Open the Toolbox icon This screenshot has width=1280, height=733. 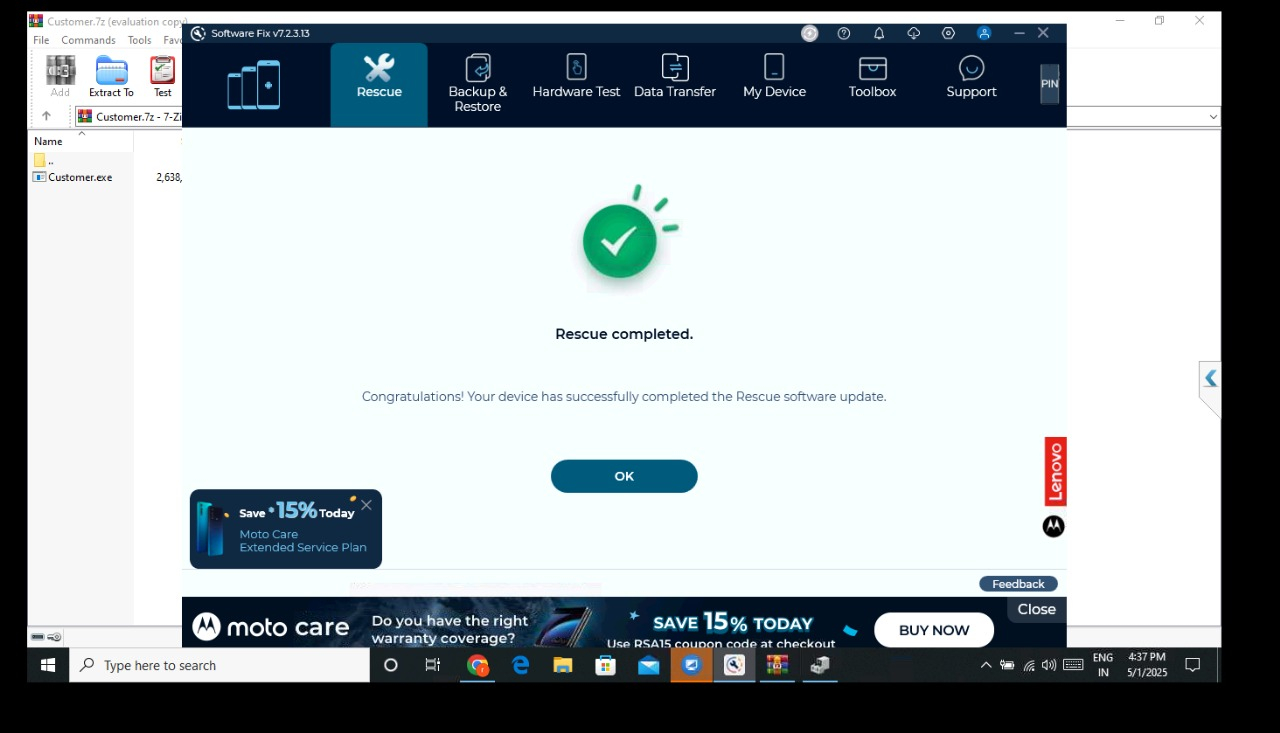[872, 68]
